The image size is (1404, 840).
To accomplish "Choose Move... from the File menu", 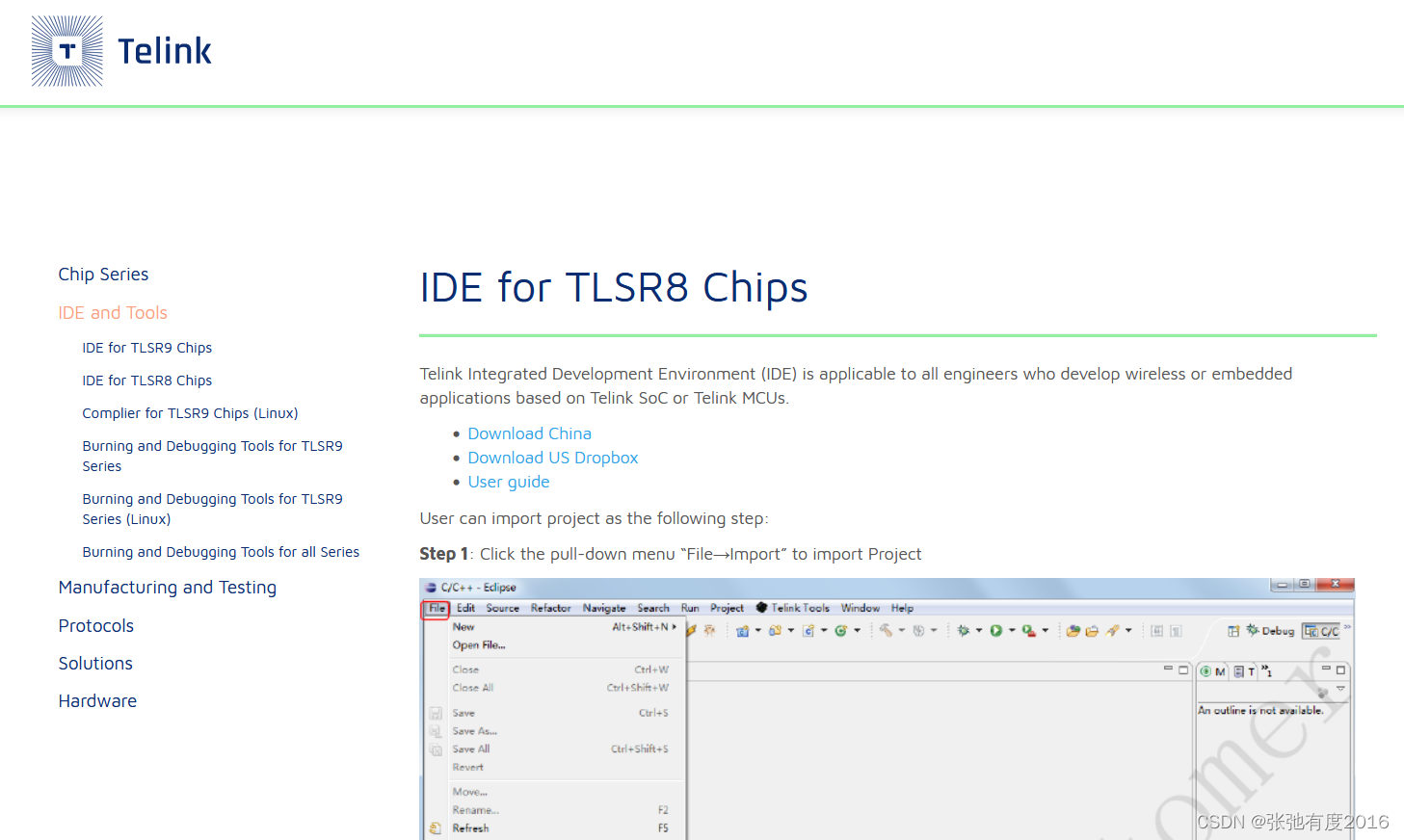I will (555, 792).
